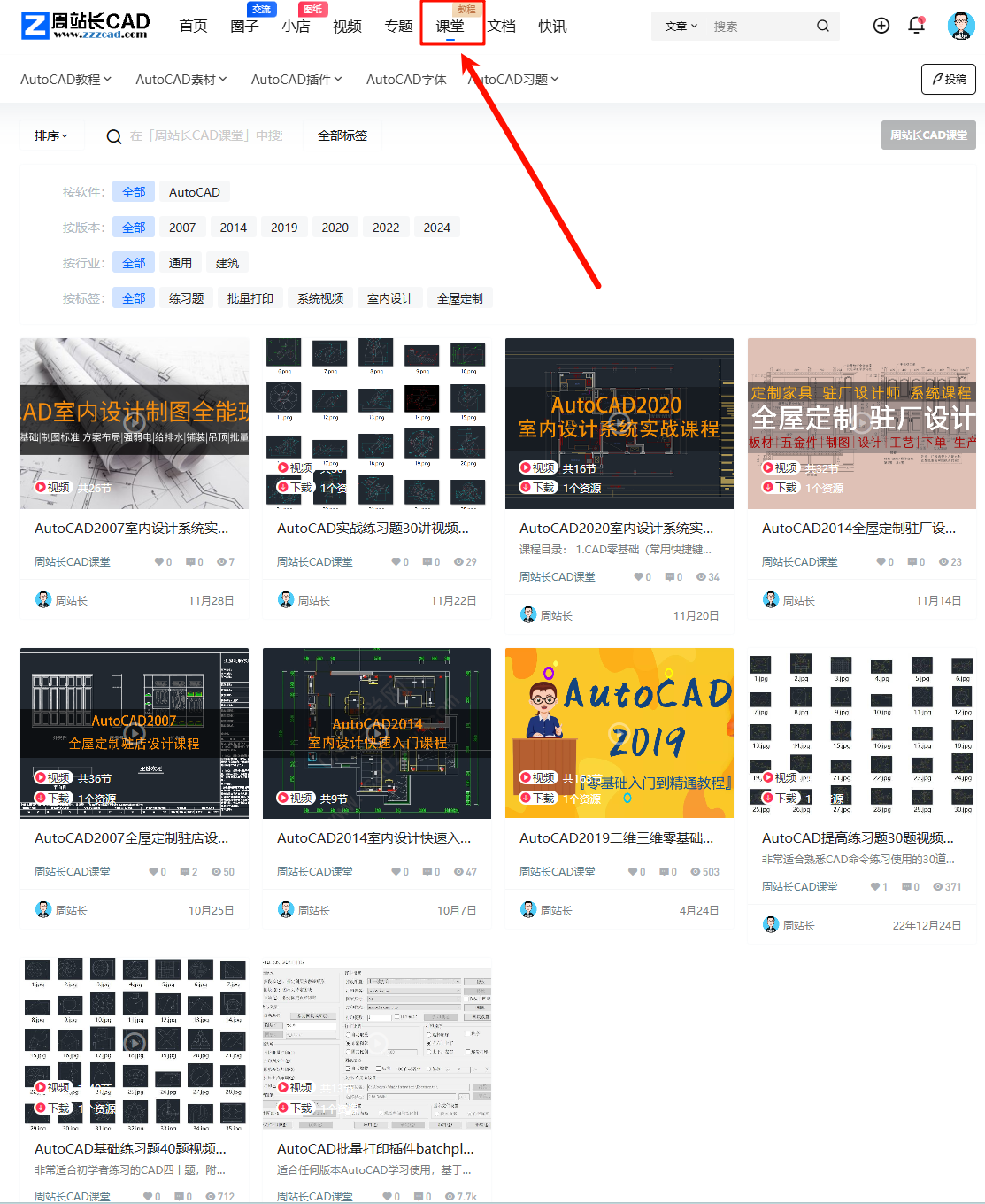
Task: Filter tag 系统视频
Action: tap(320, 298)
